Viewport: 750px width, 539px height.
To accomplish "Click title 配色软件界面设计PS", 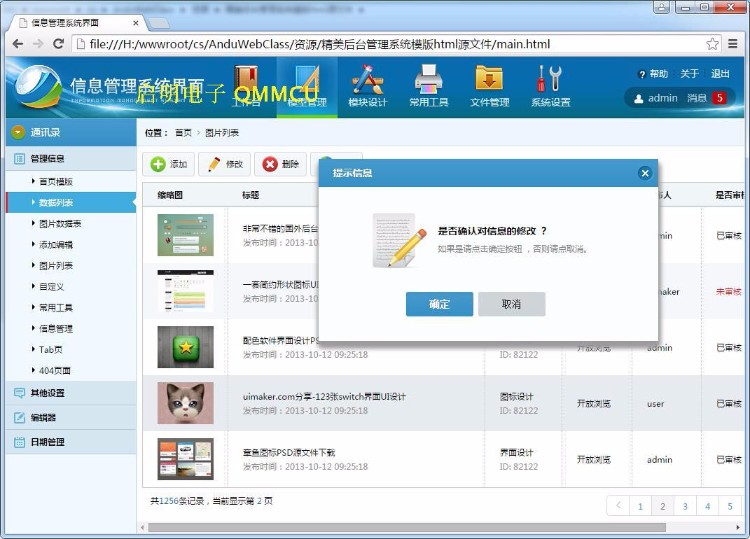I will tap(281, 341).
